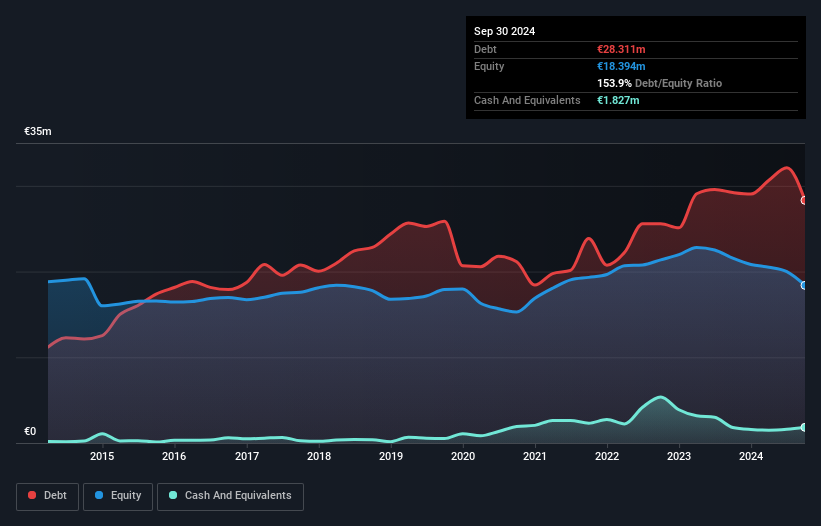Screen dimensions: 821x526
Task: Click the 2020 x-axis label
Action: (x=463, y=456)
